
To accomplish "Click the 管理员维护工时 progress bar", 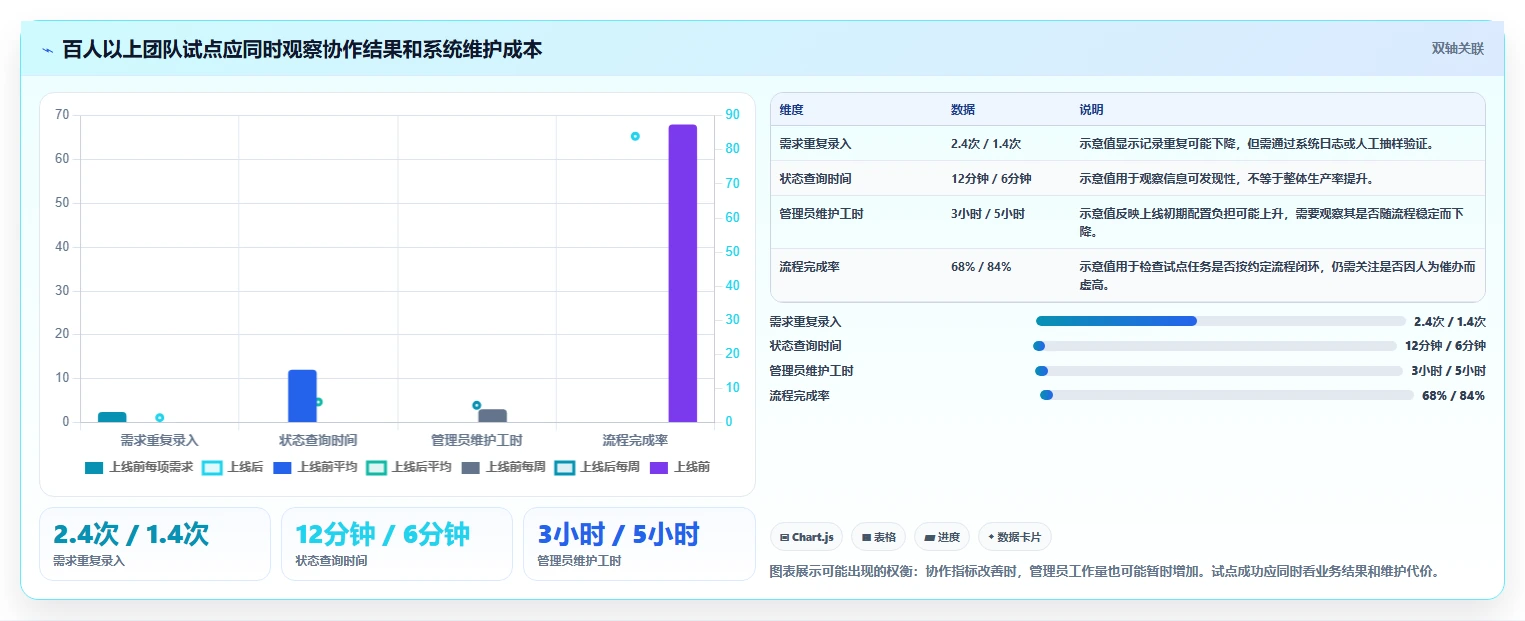I will (1219, 371).
